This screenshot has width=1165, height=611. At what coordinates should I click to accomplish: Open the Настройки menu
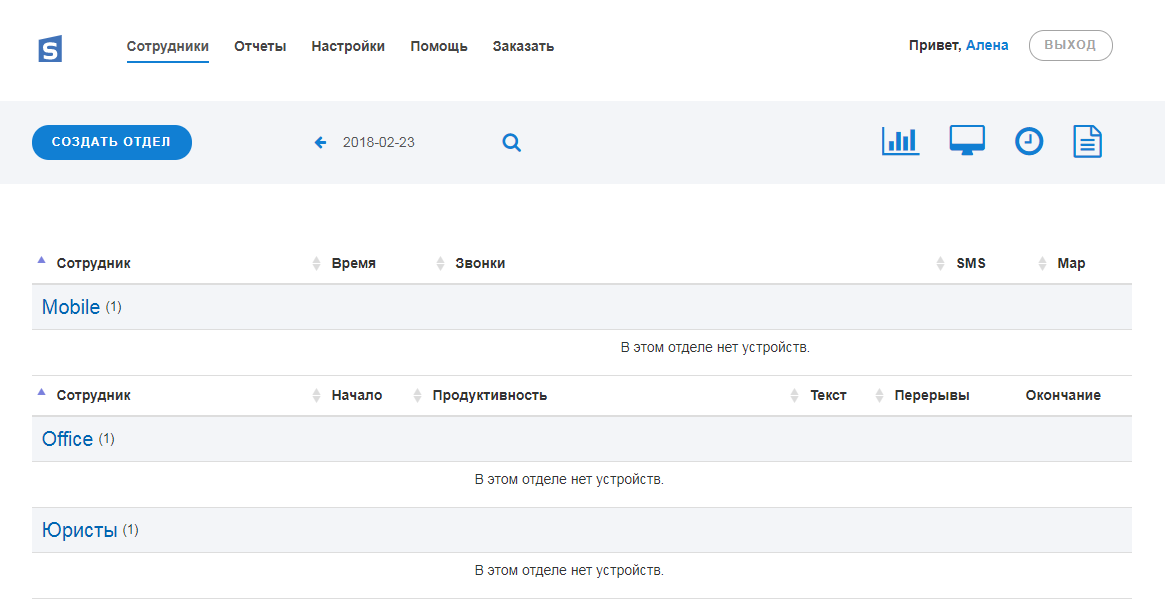[348, 46]
